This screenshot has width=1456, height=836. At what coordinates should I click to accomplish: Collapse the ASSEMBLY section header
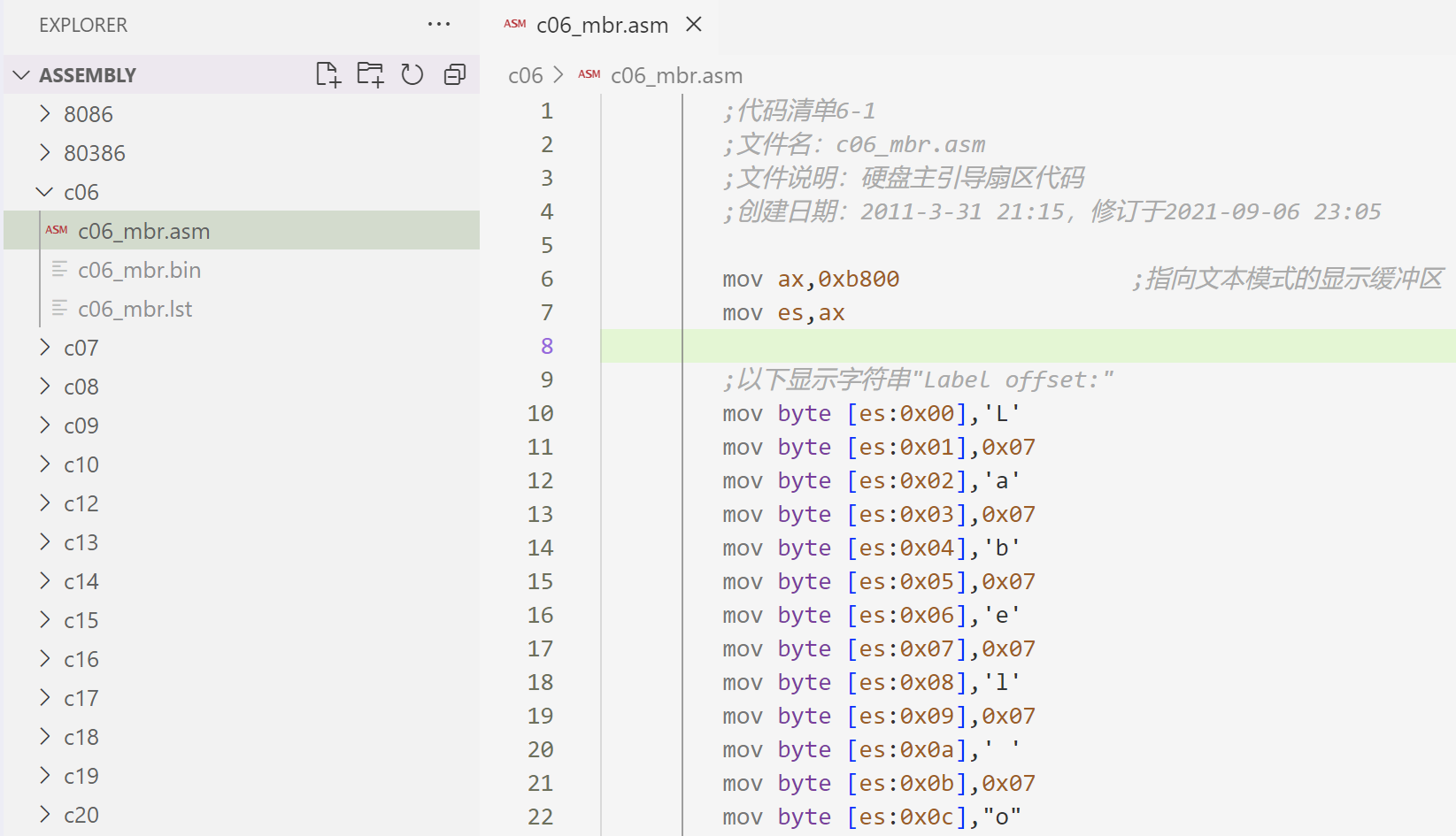pyautogui.click(x=242, y=75)
